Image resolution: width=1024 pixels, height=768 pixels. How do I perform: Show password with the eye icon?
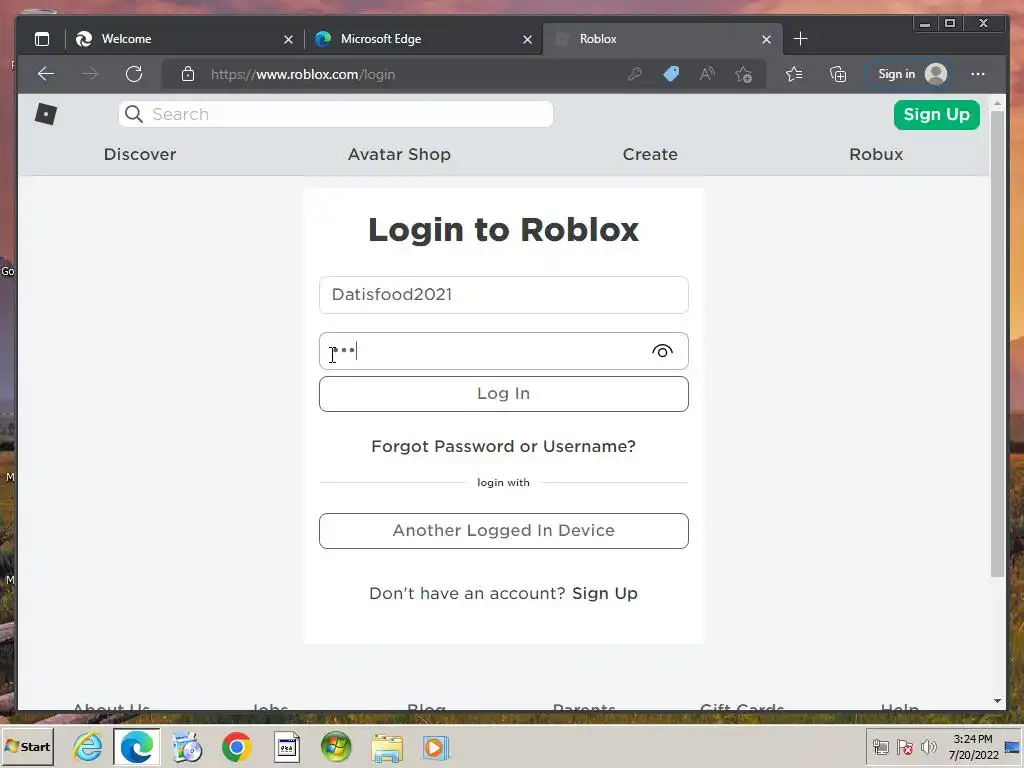pos(662,351)
